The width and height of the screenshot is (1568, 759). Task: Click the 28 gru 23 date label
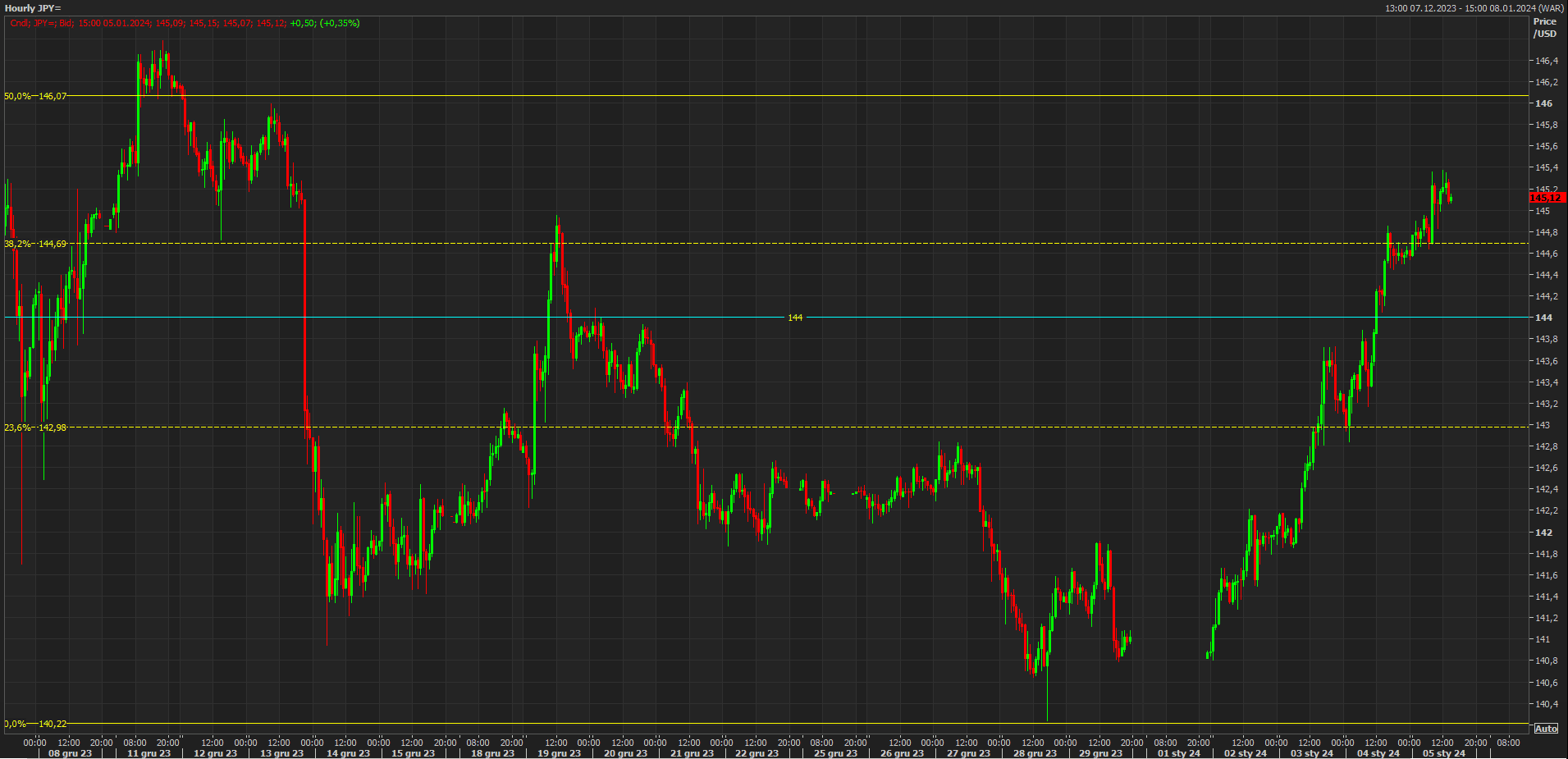click(x=1035, y=753)
